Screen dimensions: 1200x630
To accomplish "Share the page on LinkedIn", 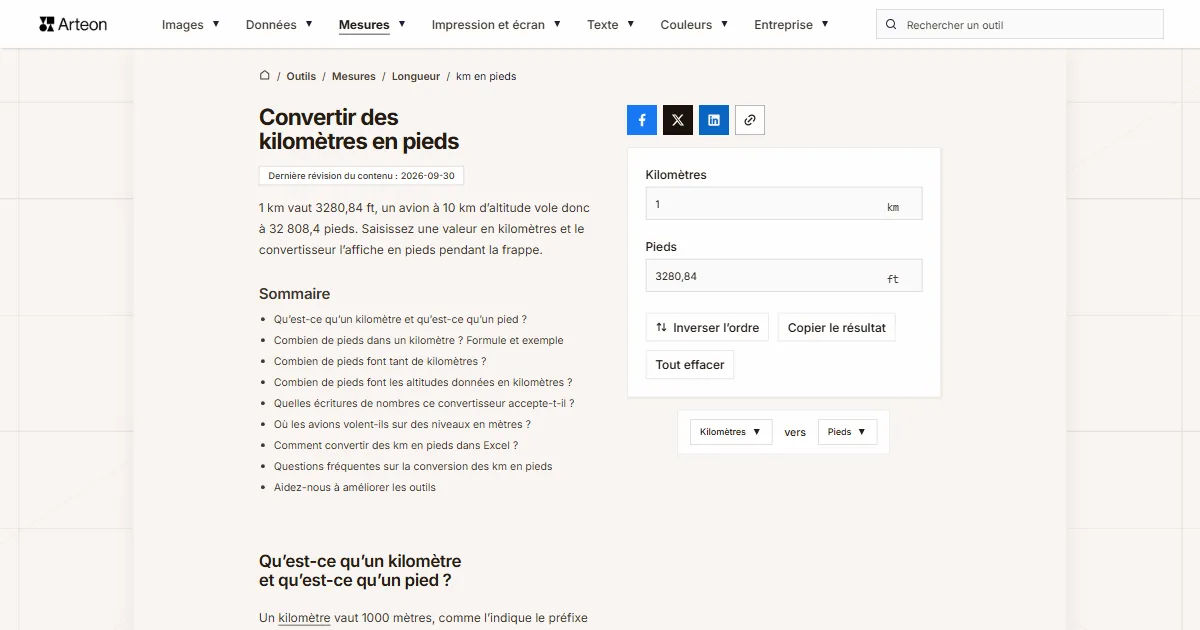I will point(714,120).
